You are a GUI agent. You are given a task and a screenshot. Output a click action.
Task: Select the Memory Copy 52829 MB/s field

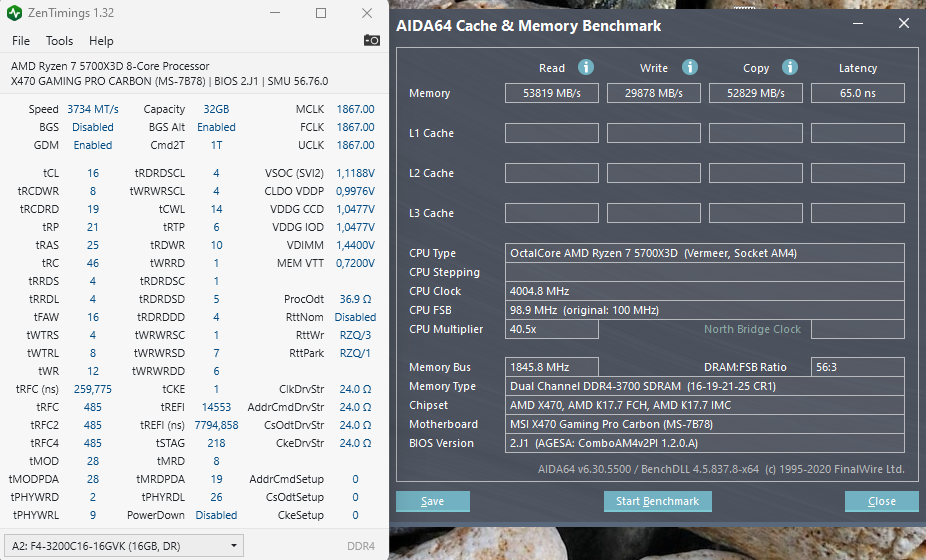(x=756, y=93)
